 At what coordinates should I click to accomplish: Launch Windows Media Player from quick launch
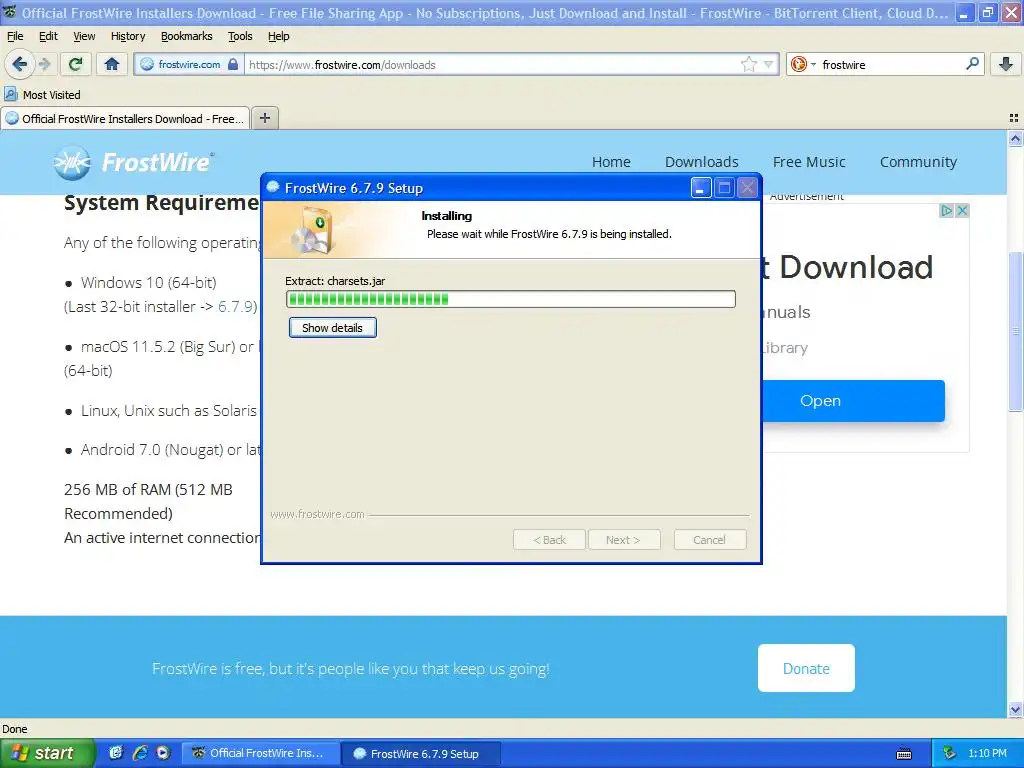tap(163, 753)
